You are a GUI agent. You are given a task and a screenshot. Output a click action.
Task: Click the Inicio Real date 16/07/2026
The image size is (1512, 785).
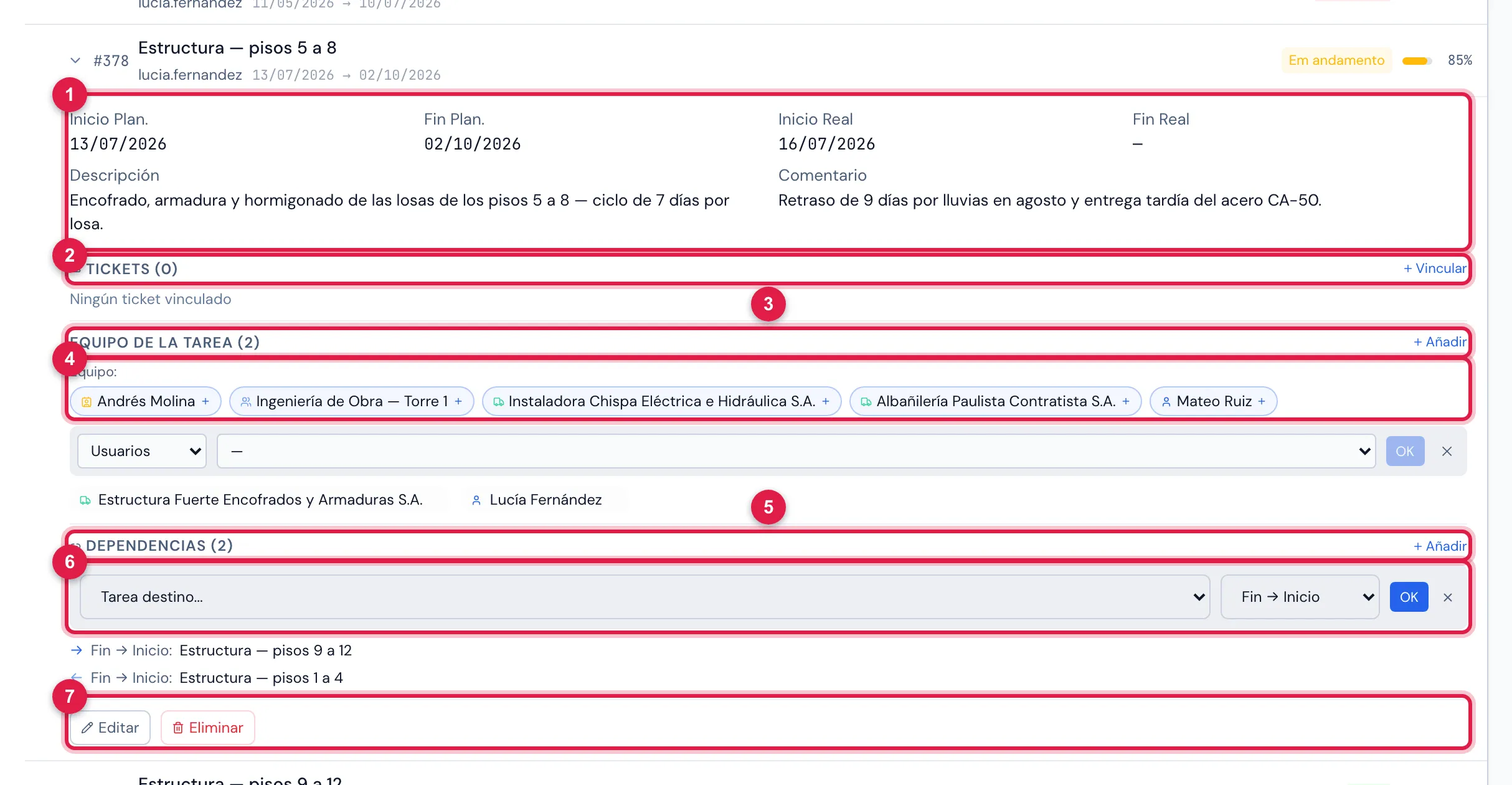826,144
